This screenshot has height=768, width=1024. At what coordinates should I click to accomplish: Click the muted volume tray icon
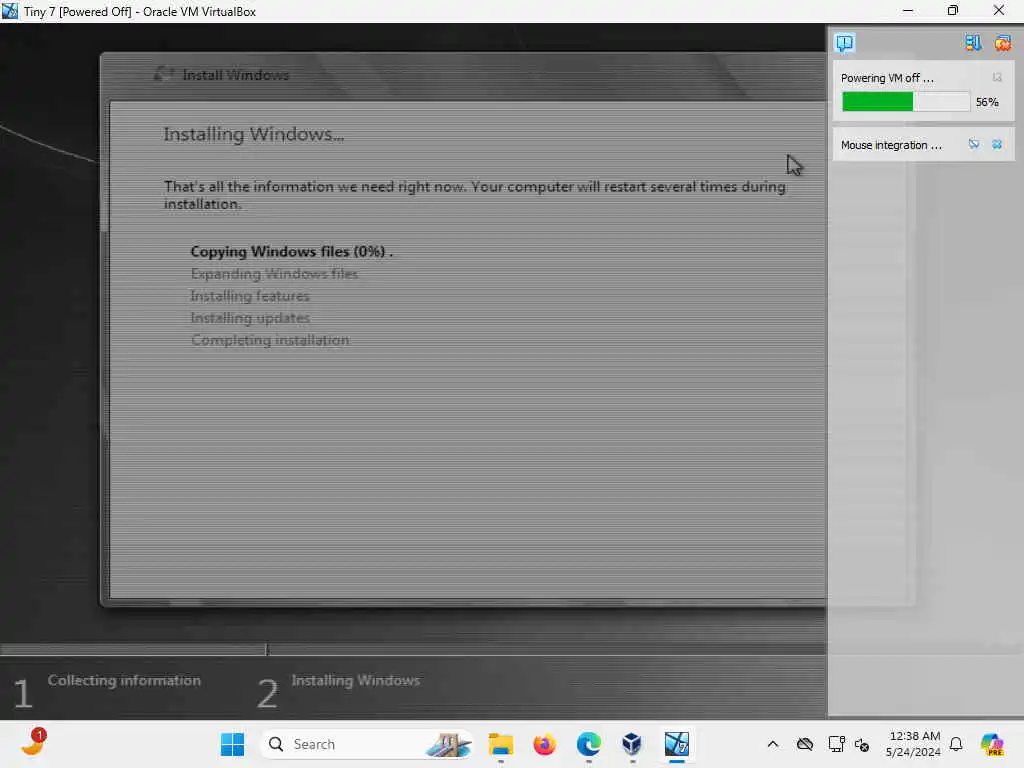tap(861, 744)
